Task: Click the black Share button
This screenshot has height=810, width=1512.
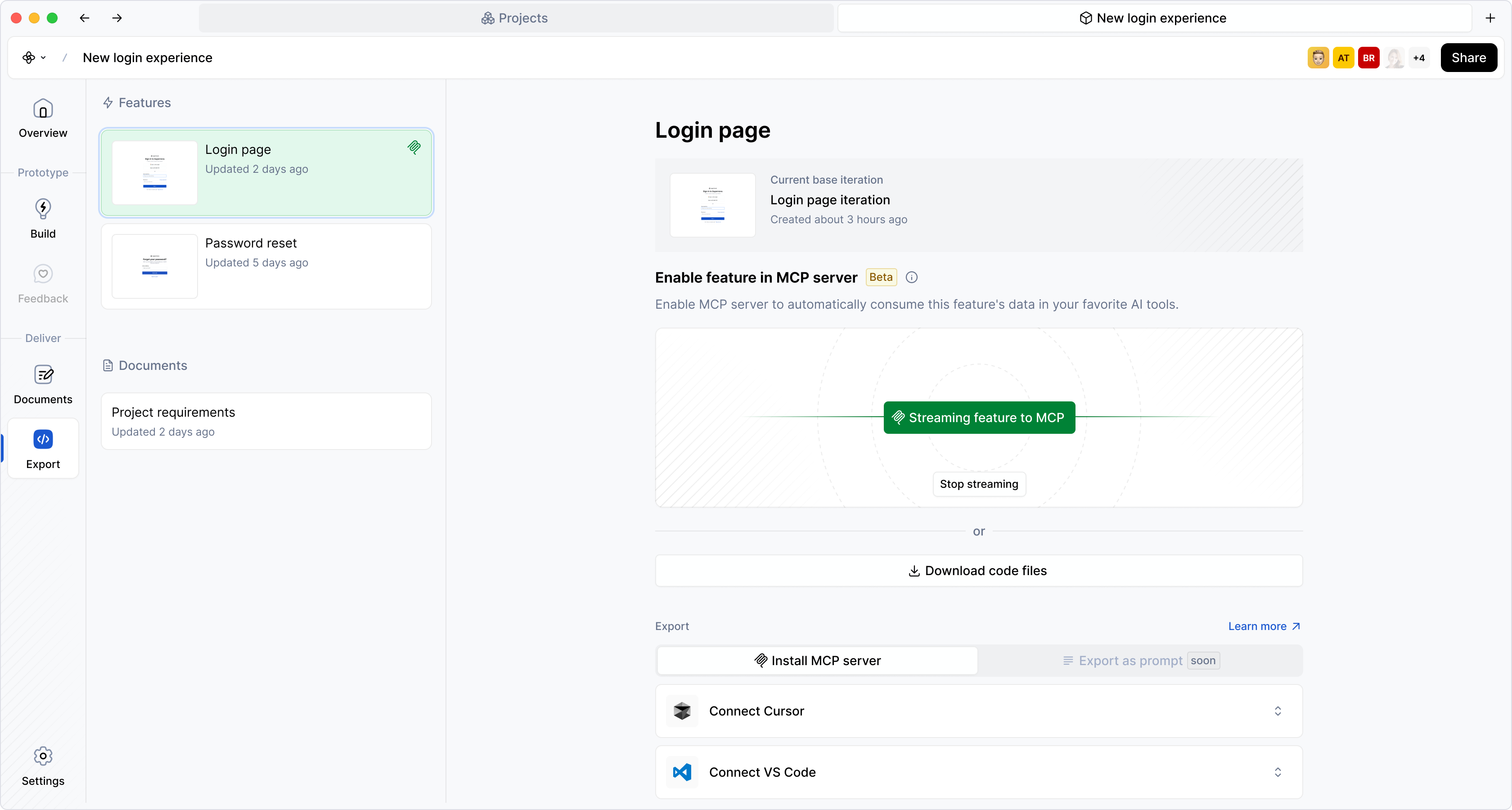Action: 1468,58
